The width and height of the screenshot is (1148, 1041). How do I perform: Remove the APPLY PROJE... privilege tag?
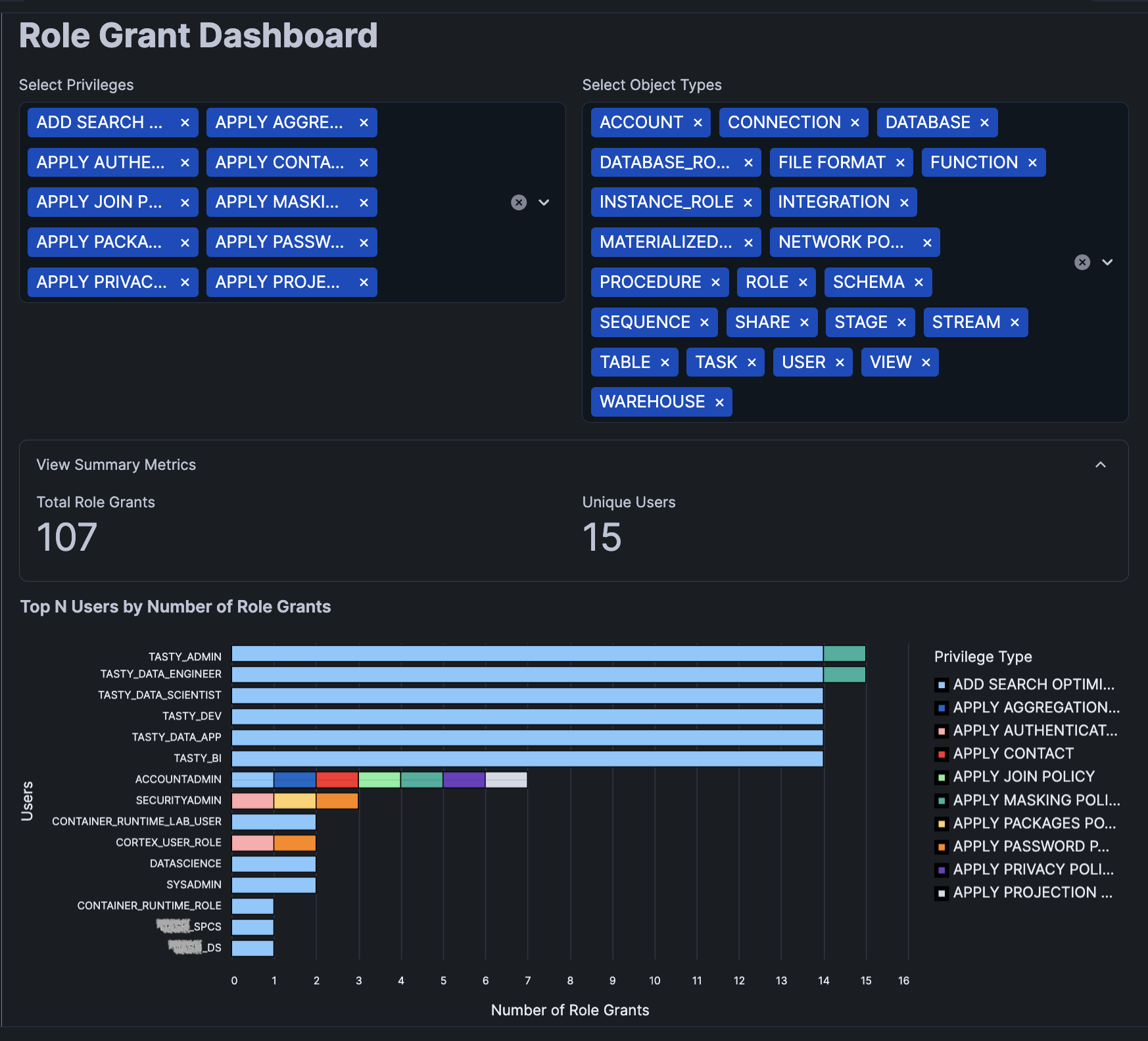click(364, 283)
